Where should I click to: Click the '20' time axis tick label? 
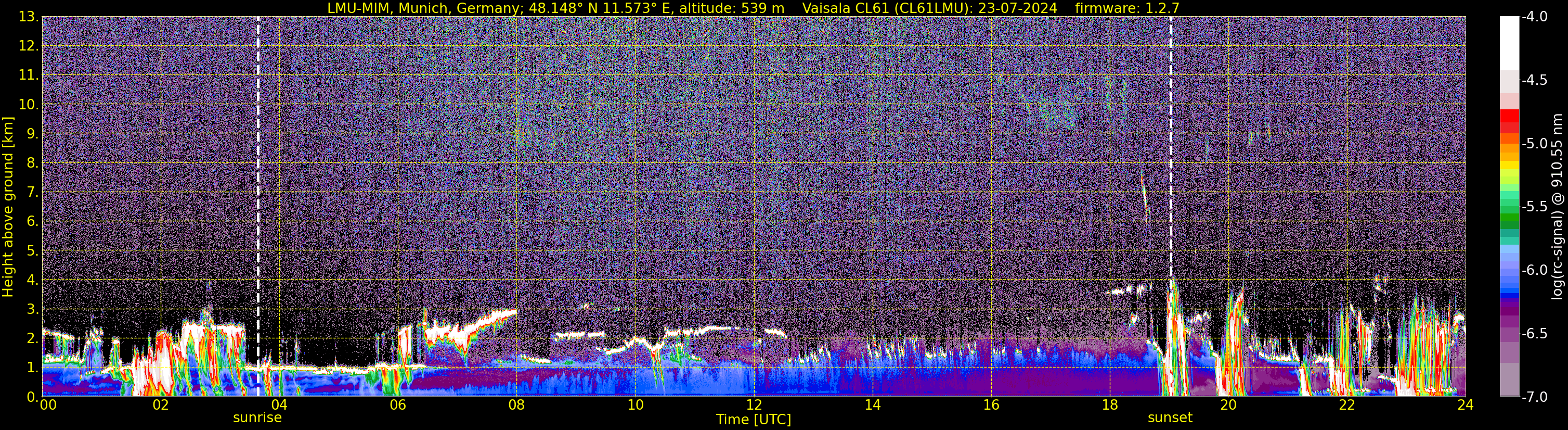1228,405
